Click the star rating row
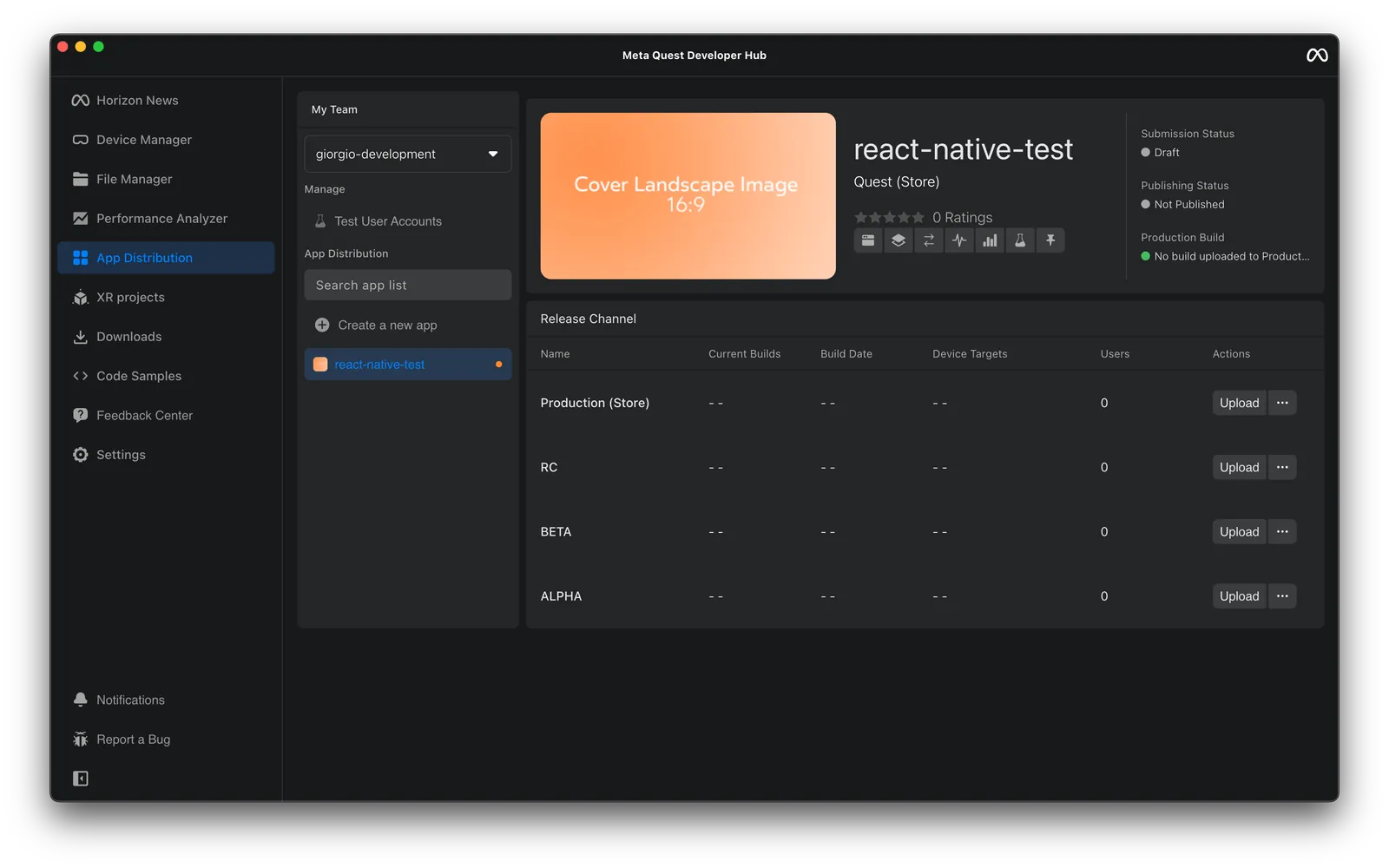This screenshot has height=868, width=1389. (889, 217)
